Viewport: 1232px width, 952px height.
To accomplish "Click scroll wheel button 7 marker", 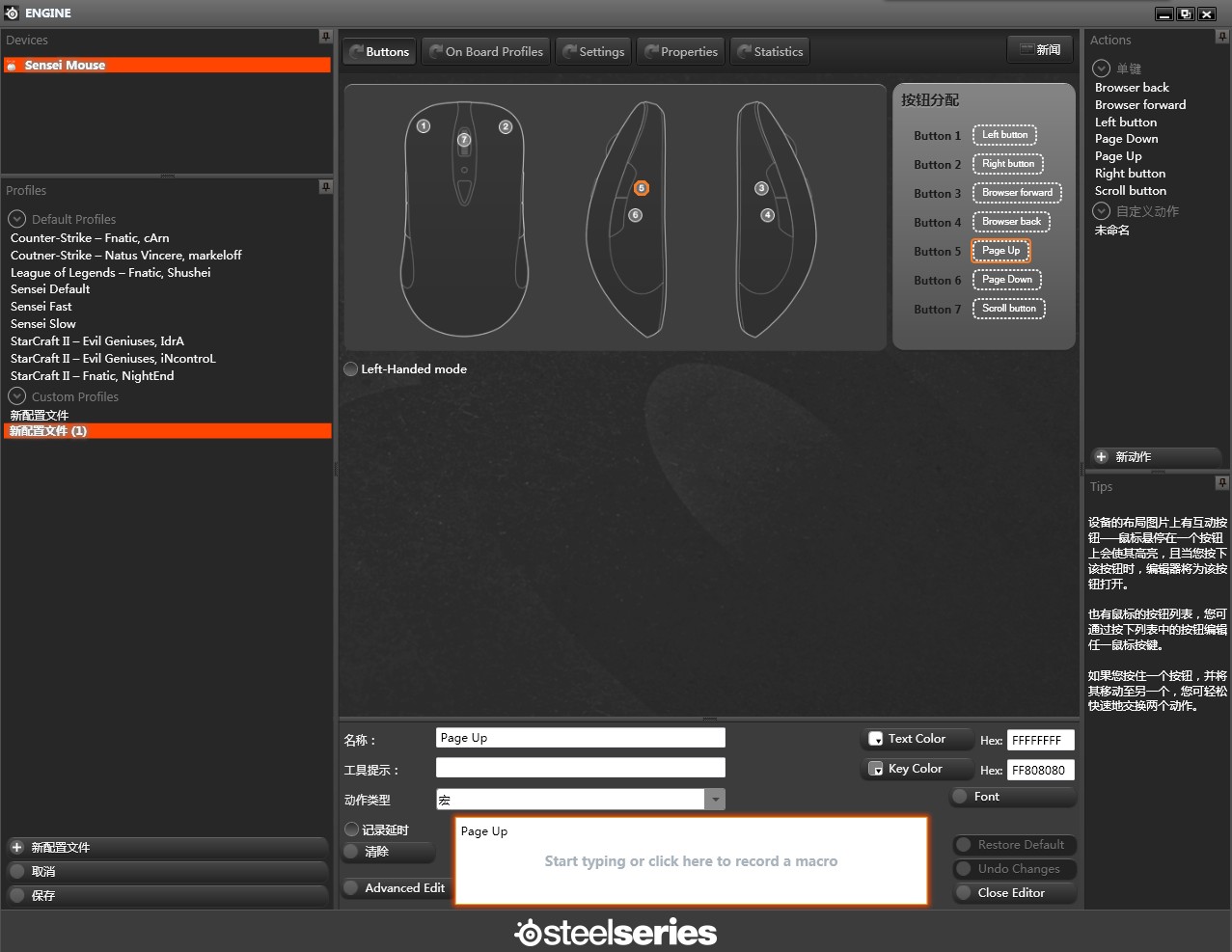I will pyautogui.click(x=464, y=140).
